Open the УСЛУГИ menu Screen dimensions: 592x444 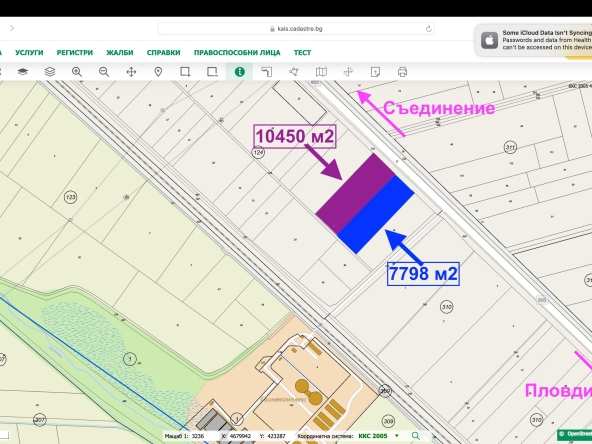[29, 52]
